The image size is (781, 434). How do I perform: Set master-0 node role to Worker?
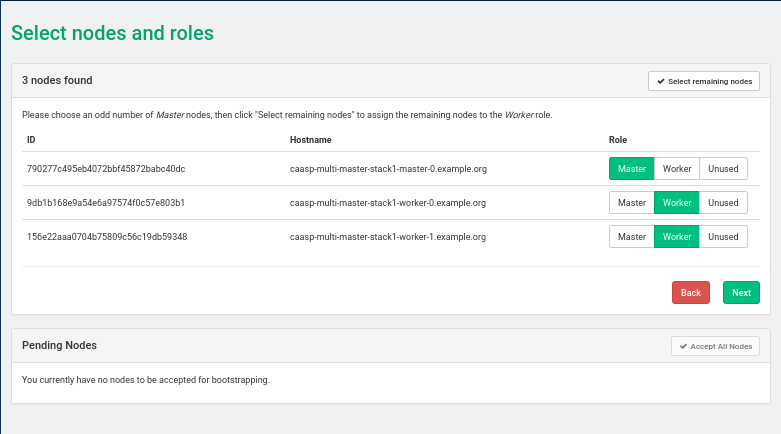coord(677,169)
